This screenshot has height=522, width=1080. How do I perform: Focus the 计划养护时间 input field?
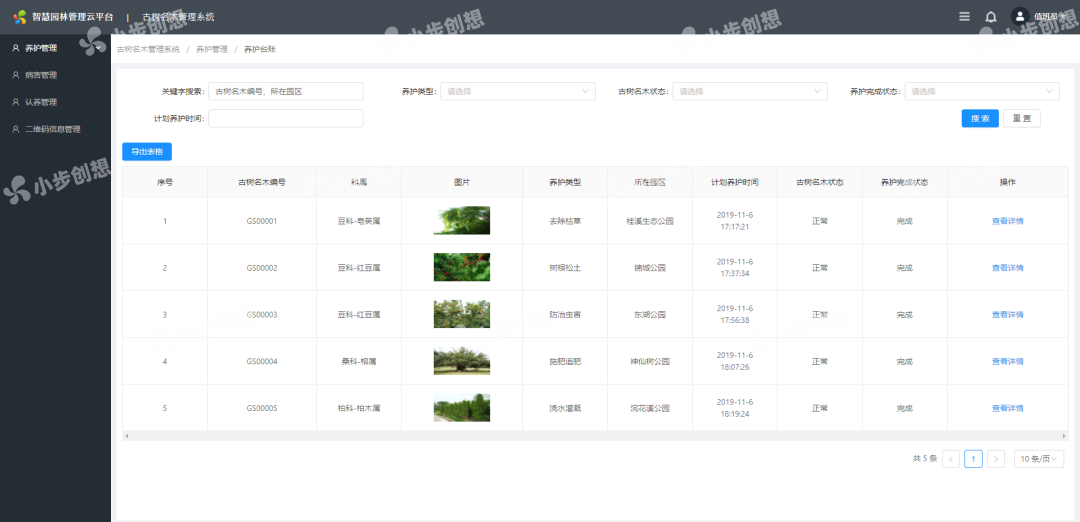[286, 118]
